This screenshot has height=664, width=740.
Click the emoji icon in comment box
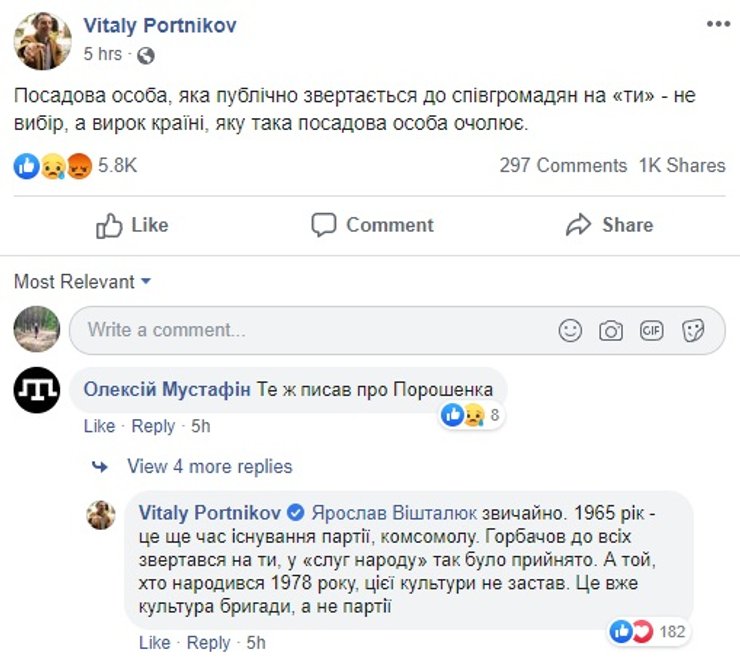tap(570, 330)
